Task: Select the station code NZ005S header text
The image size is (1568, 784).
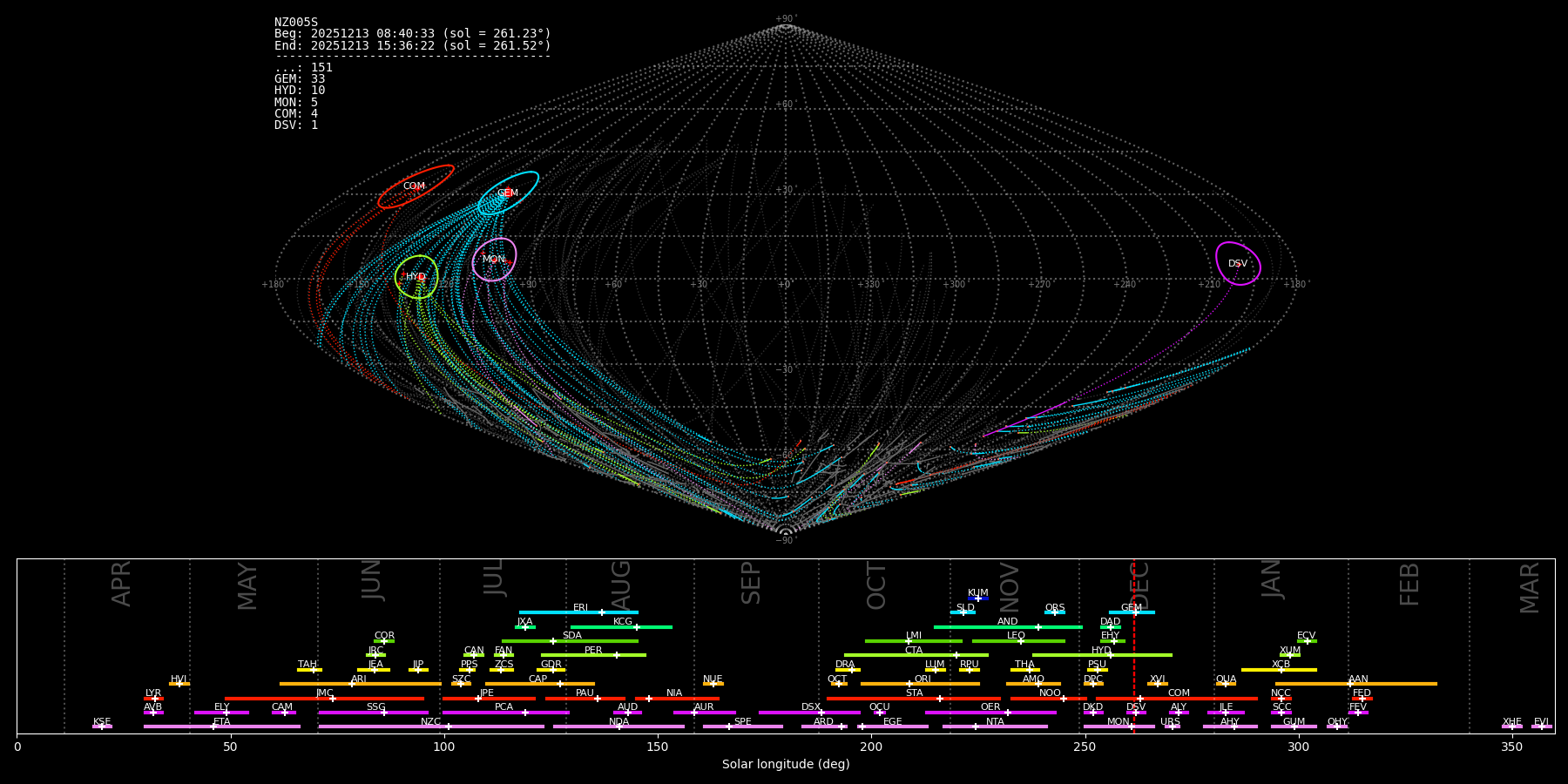Action: [296, 23]
